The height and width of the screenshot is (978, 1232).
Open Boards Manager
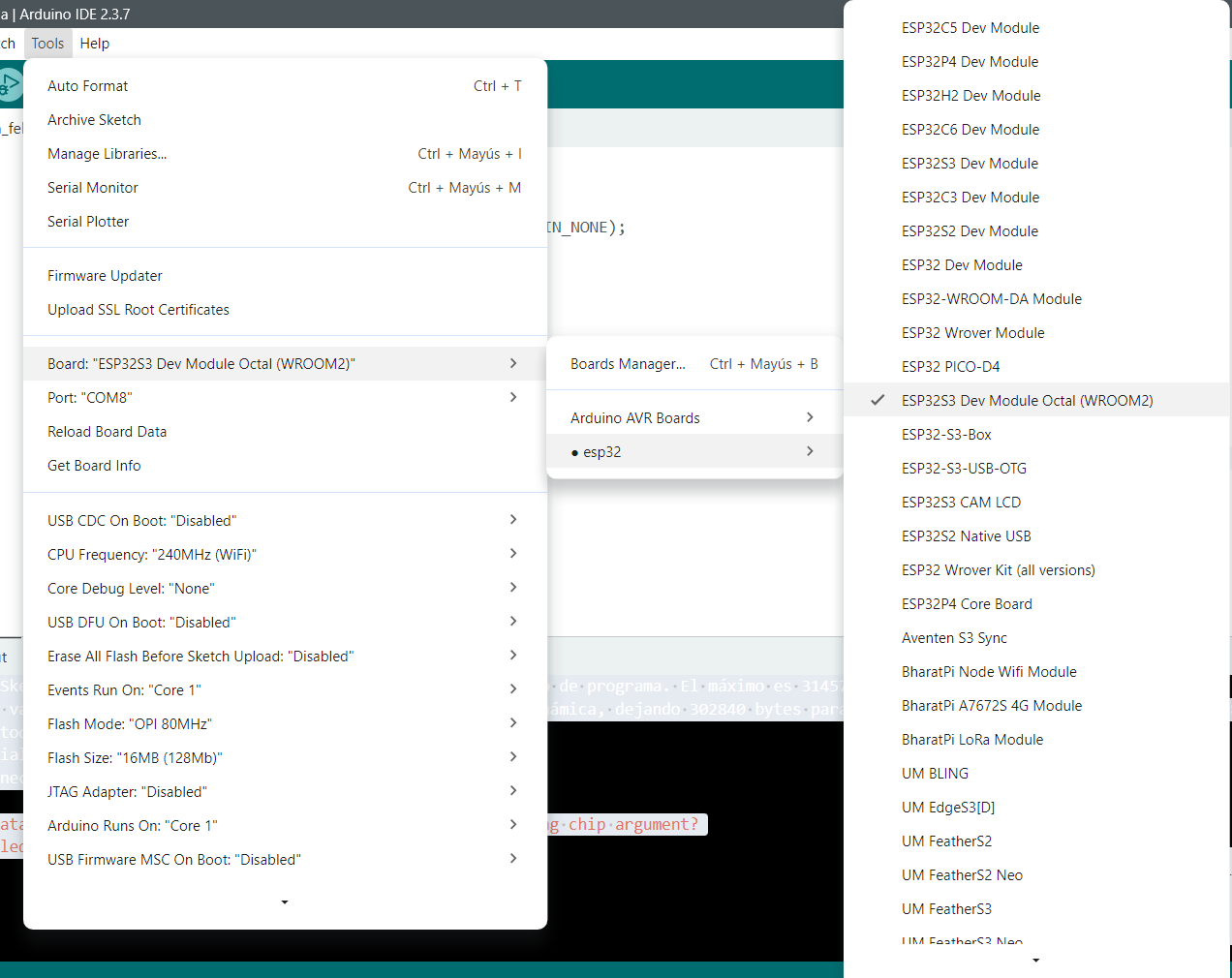[x=694, y=364]
